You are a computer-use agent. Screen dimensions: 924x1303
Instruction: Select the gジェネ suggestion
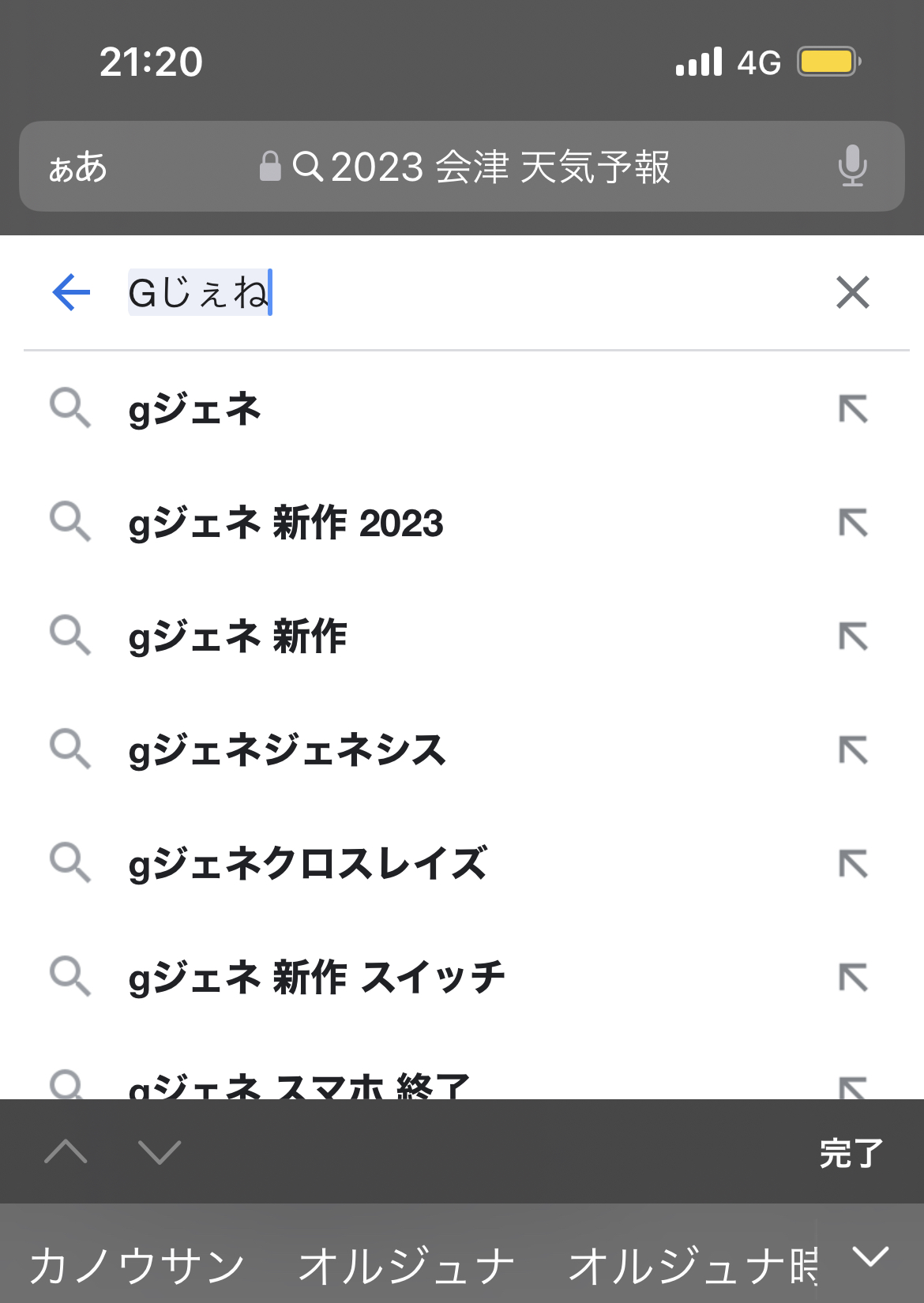pos(195,409)
